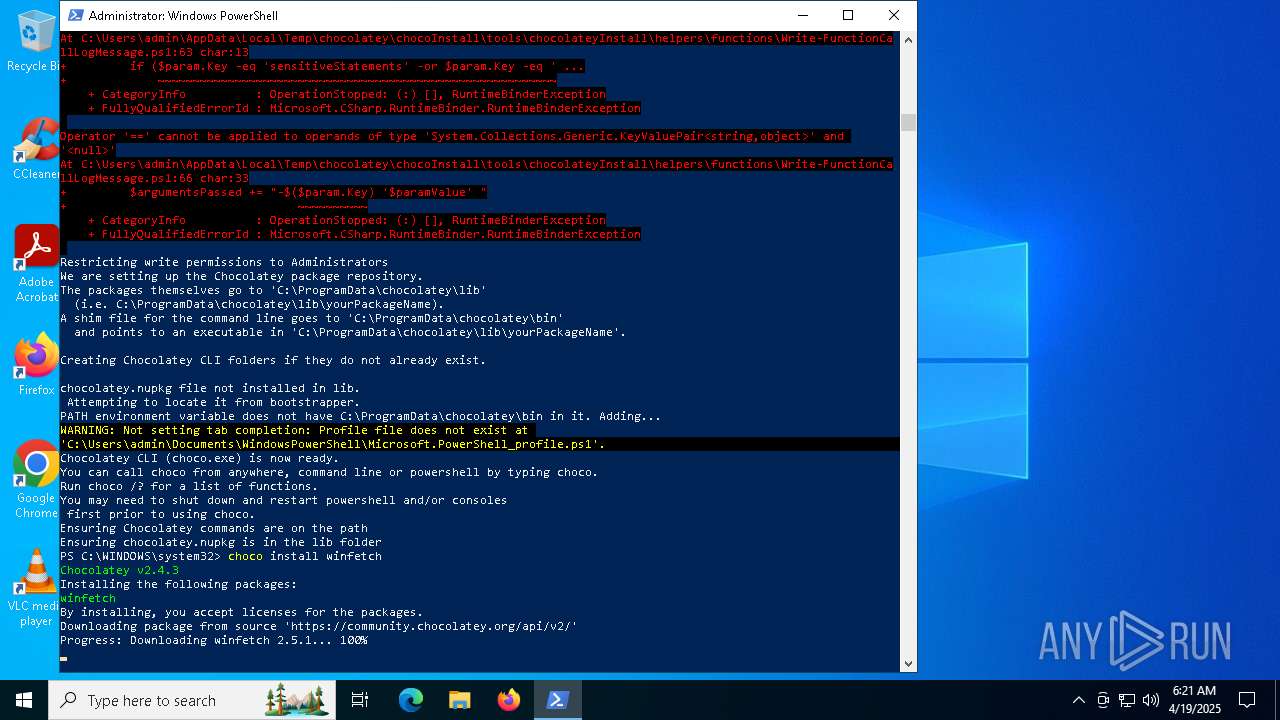1280x720 pixels.
Task: Click 'Downloading package from source' URL line
Action: click(x=319, y=626)
